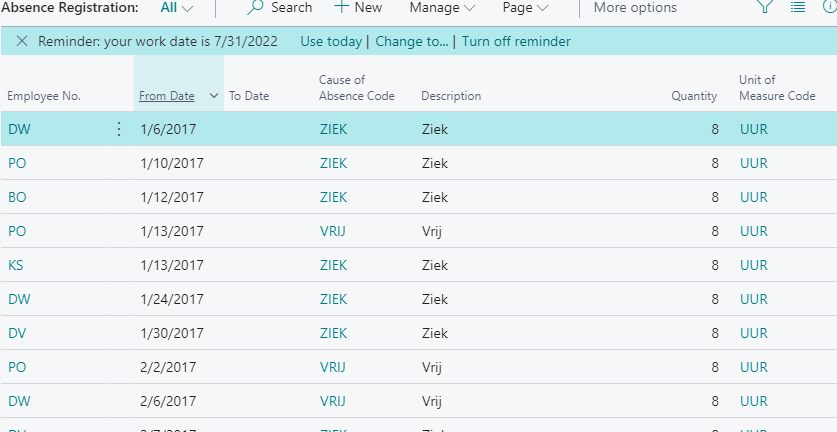Screen dimensions: 837x432
Task: Click the Use today link
Action: coord(331,41)
